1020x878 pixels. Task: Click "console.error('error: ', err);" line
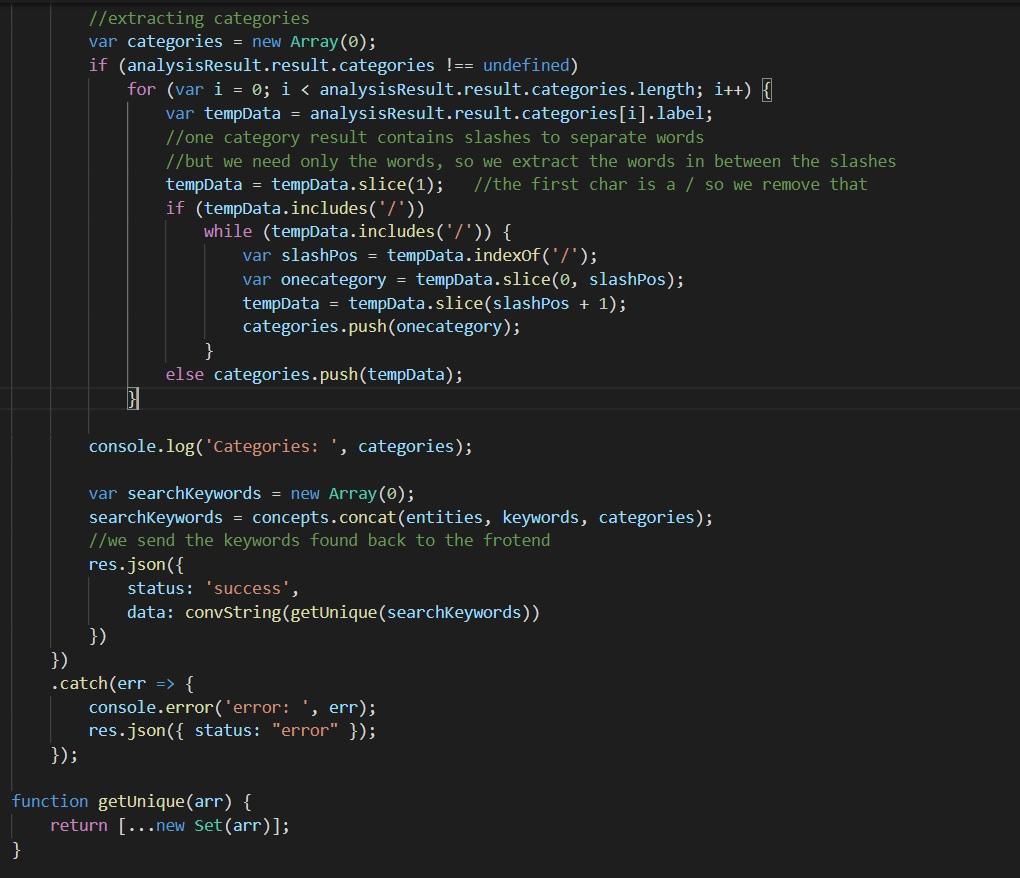232,708
